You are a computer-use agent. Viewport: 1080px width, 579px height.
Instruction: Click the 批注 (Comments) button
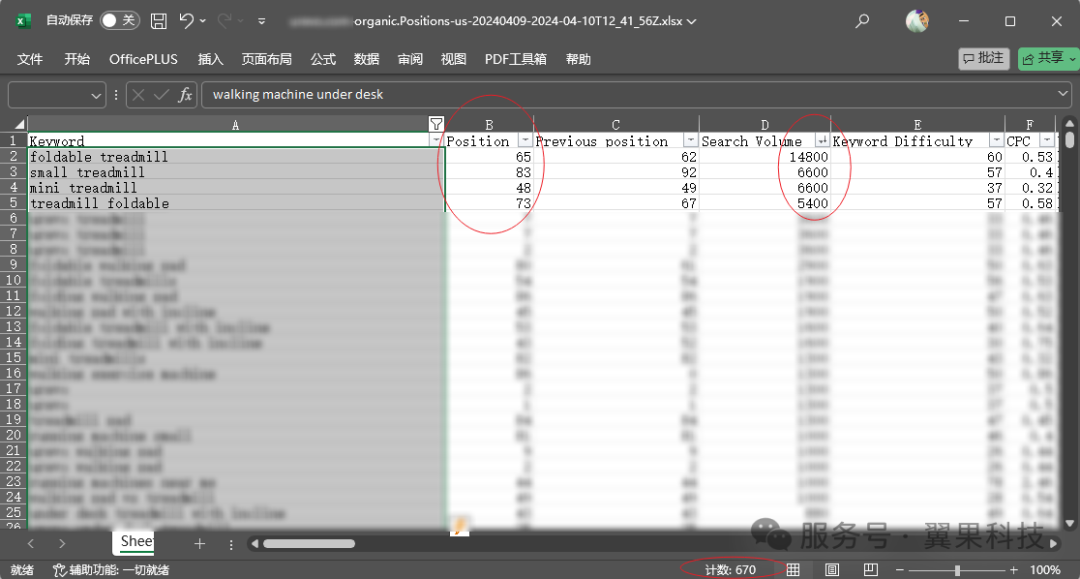(x=982, y=59)
